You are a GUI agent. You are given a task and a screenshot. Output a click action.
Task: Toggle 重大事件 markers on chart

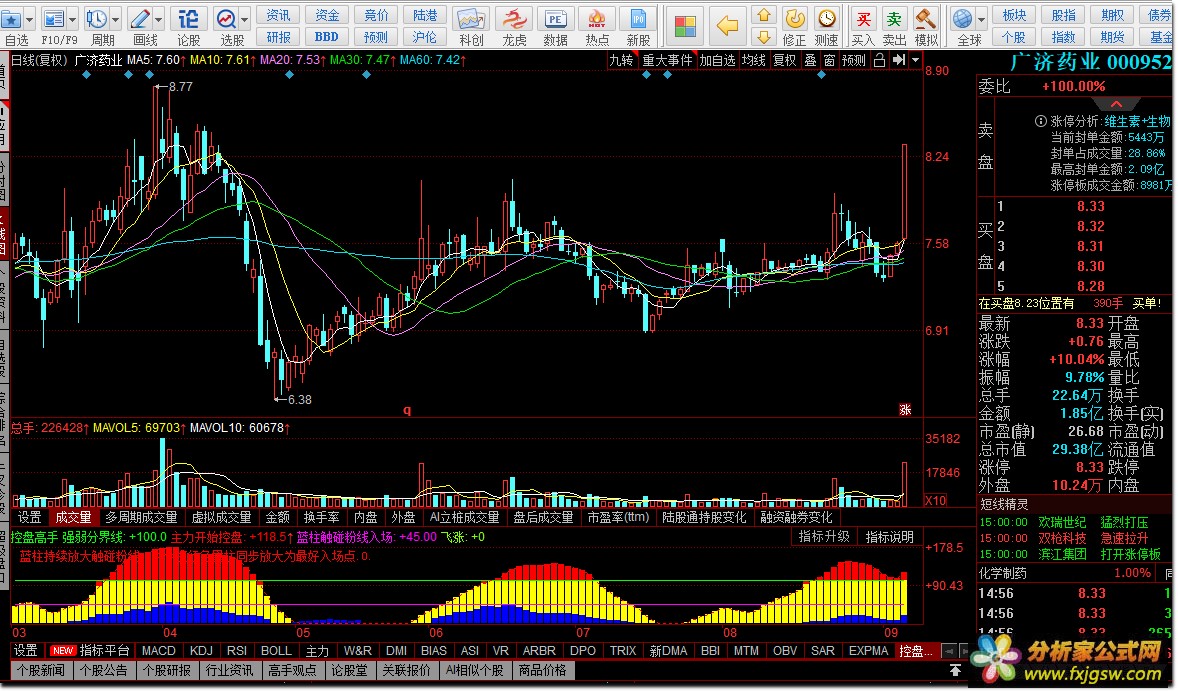[x=667, y=60]
